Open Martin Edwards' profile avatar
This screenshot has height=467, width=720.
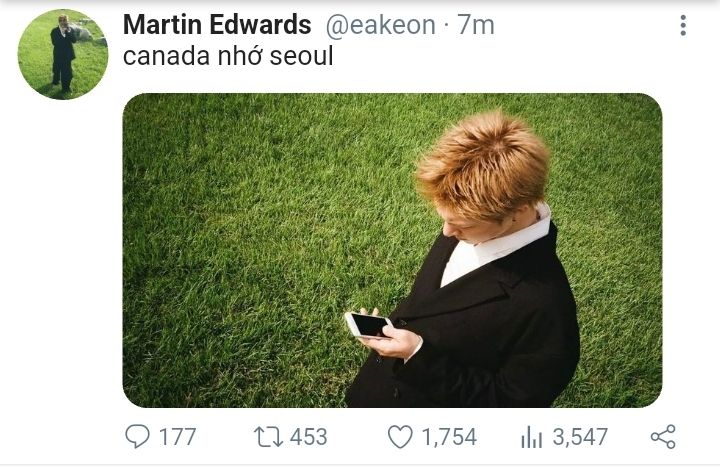click(x=63, y=54)
